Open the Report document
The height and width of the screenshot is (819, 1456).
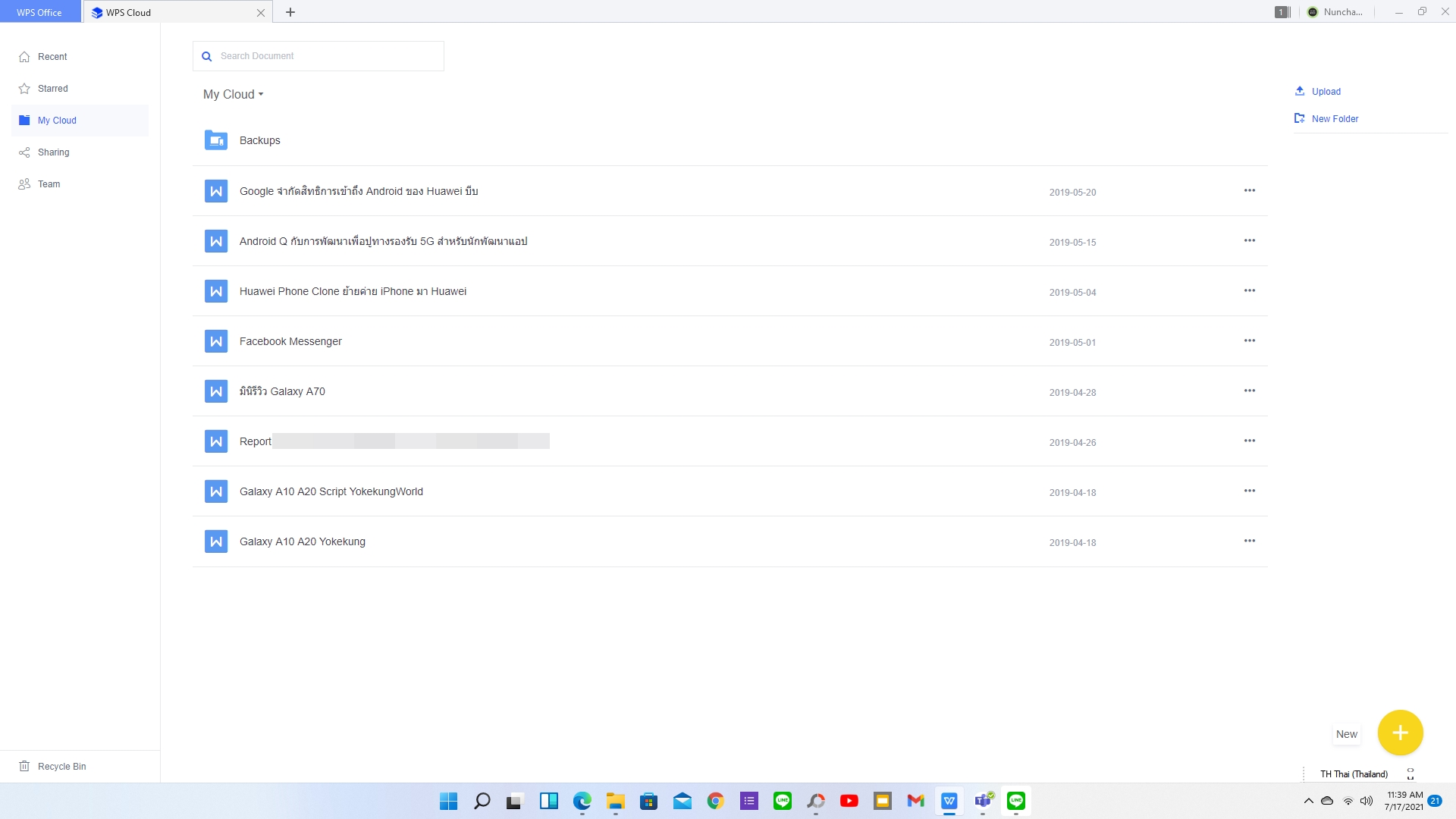pyautogui.click(x=730, y=441)
